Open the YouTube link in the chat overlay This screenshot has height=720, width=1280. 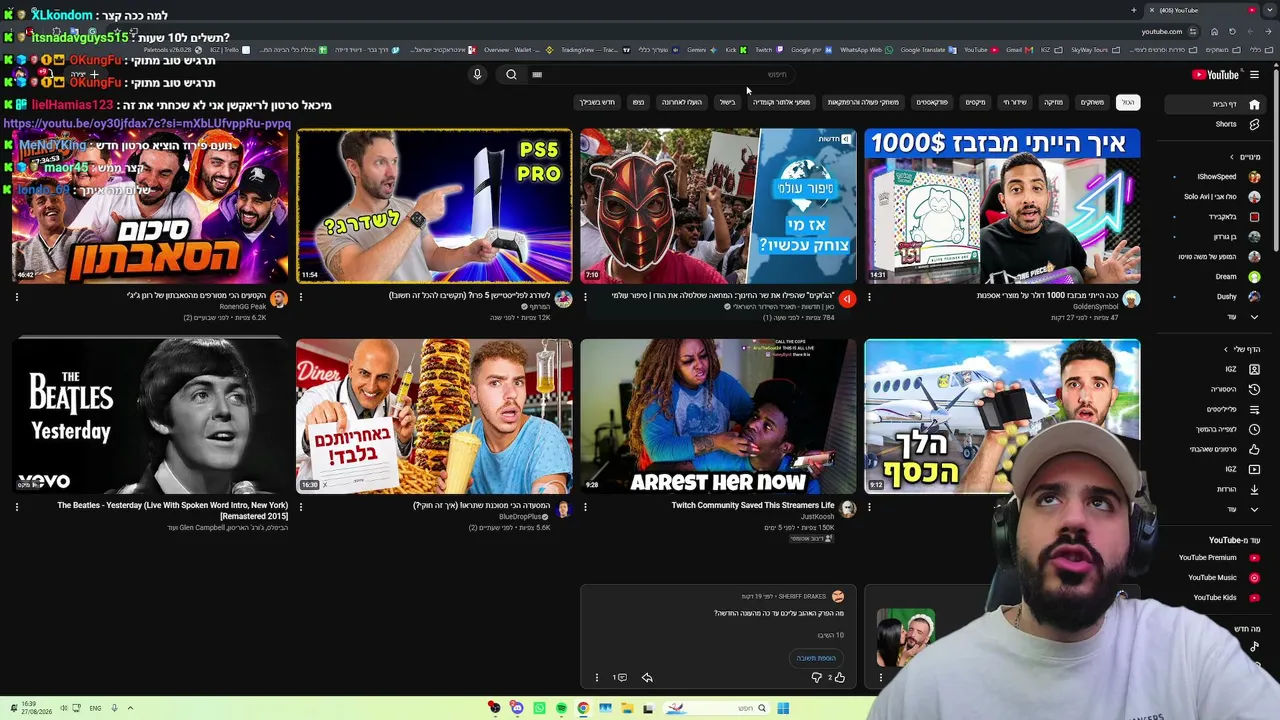click(147, 124)
